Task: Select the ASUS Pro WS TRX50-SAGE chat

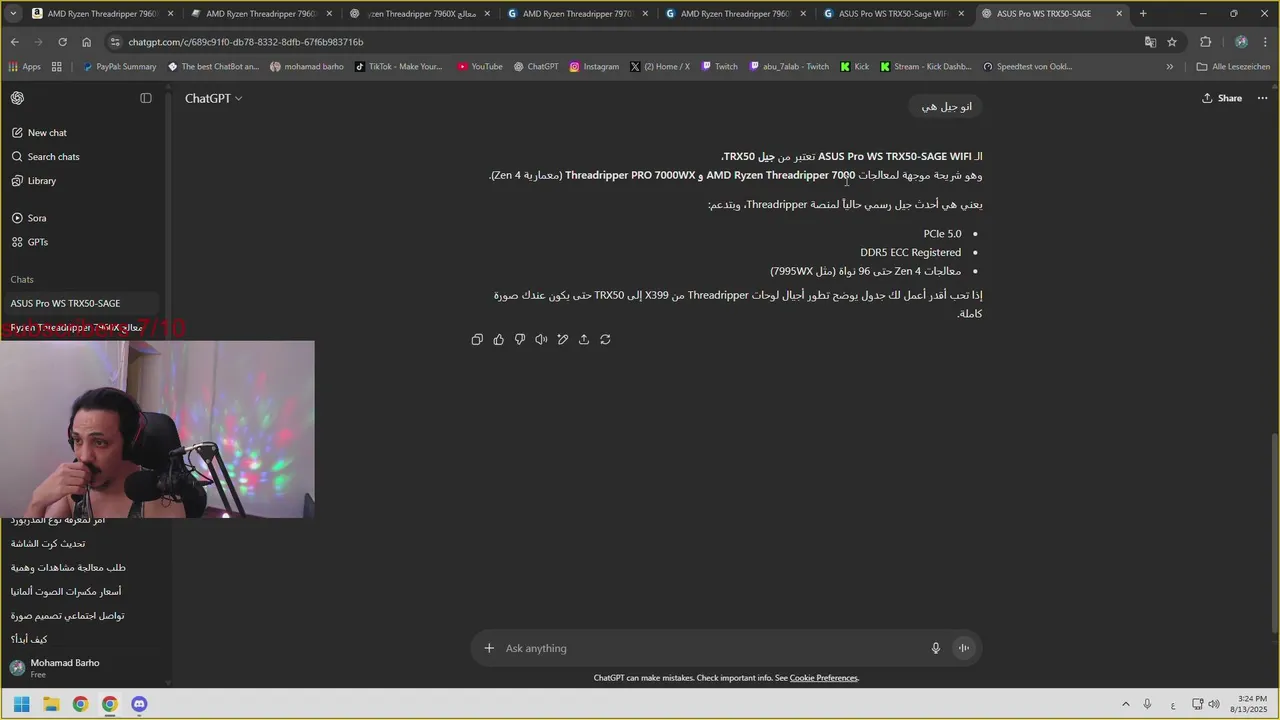Action: pyautogui.click(x=80, y=303)
